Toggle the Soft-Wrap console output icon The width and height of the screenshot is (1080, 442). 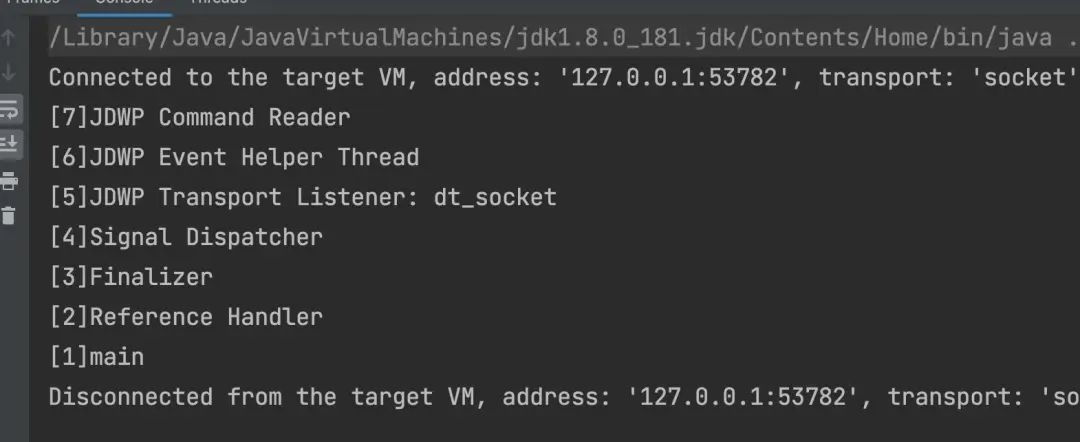pyautogui.click(x=9, y=109)
